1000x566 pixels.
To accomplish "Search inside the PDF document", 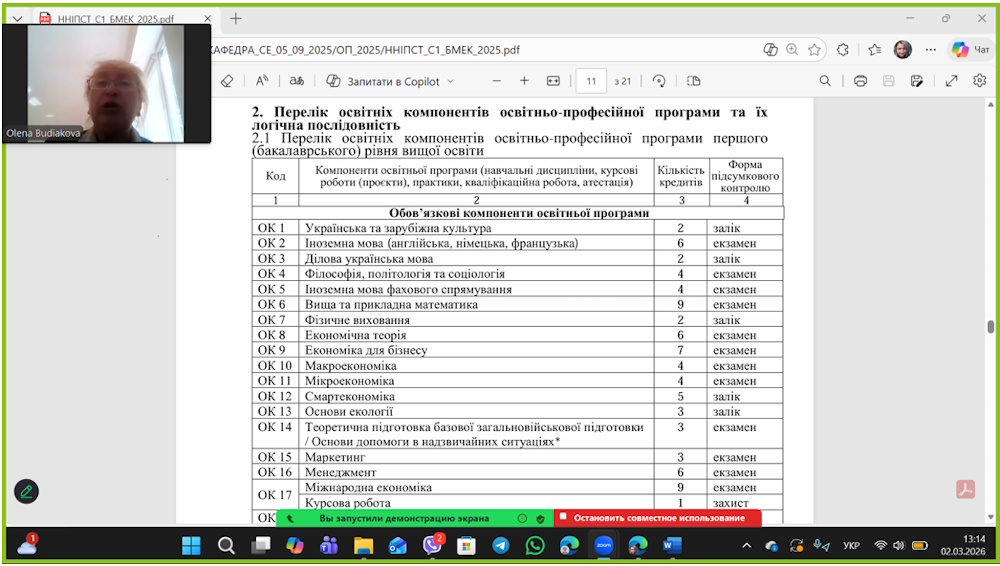I will click(825, 81).
